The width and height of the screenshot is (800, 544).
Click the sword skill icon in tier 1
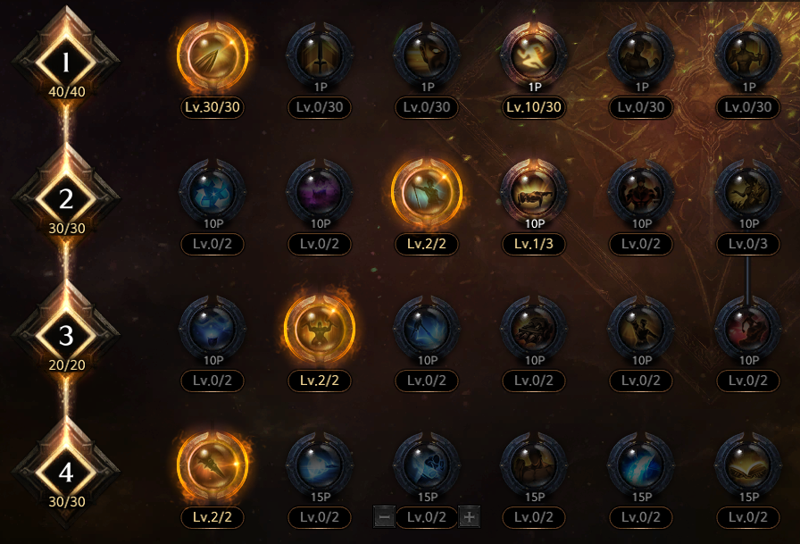click(x=319, y=55)
